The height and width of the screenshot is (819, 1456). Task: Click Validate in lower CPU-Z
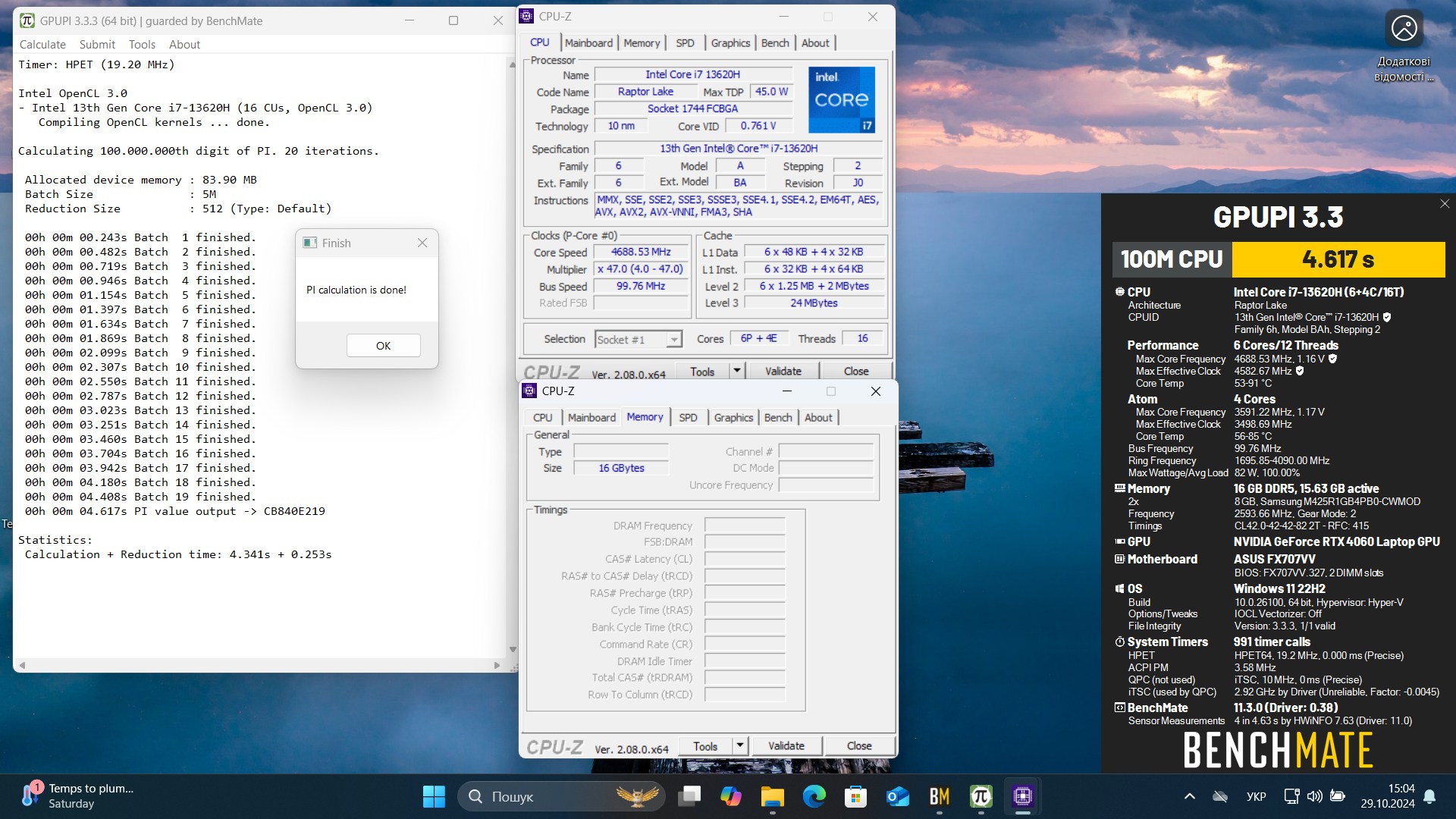[786, 746]
